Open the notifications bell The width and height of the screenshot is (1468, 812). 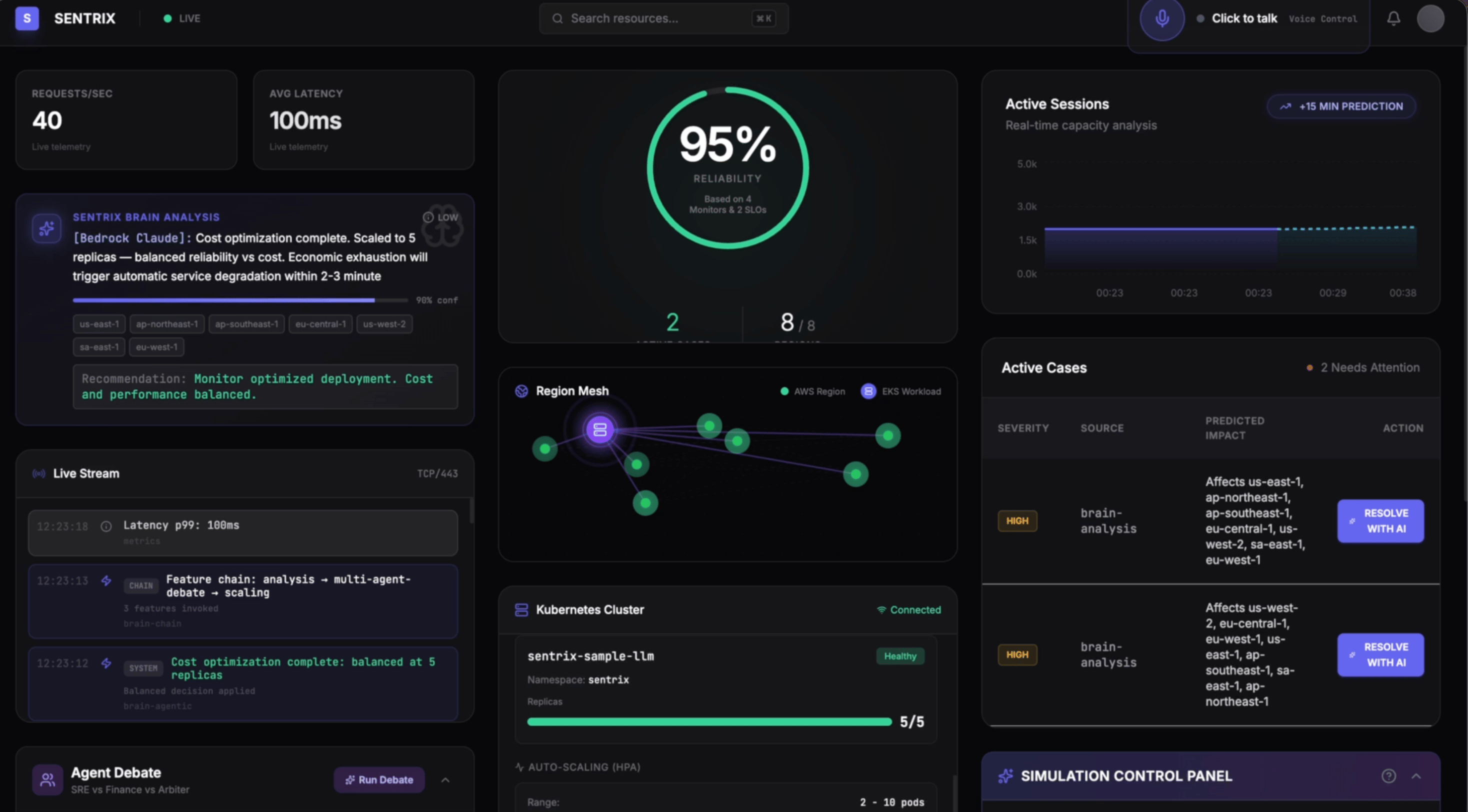click(x=1393, y=19)
